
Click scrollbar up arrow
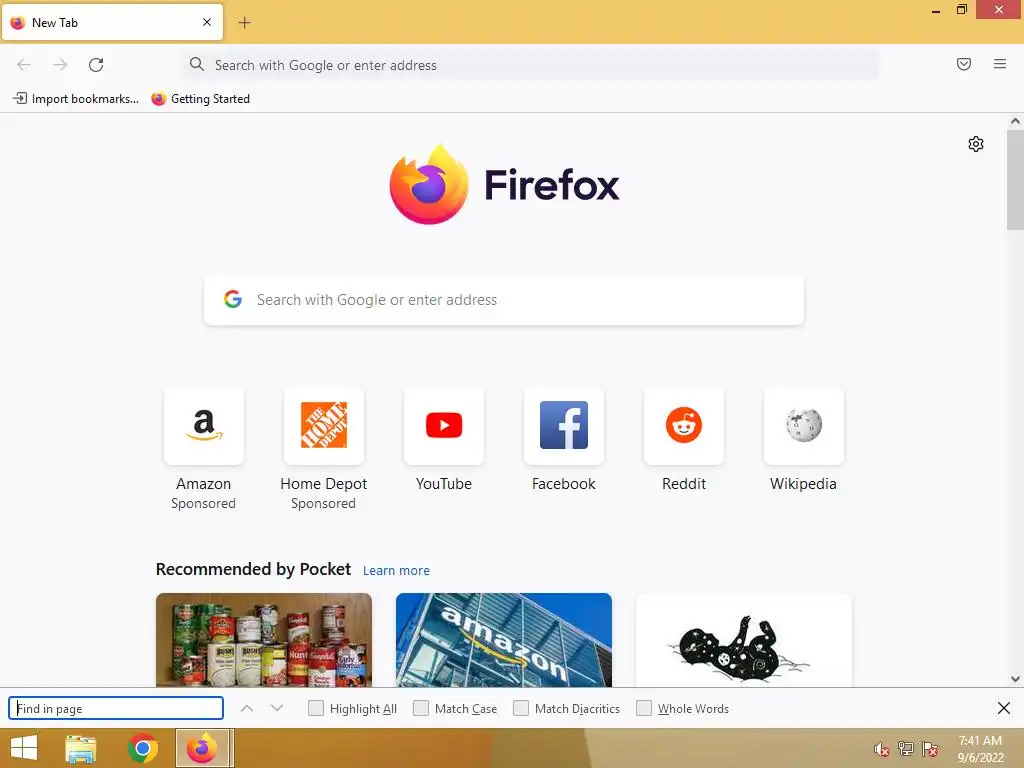click(1015, 121)
